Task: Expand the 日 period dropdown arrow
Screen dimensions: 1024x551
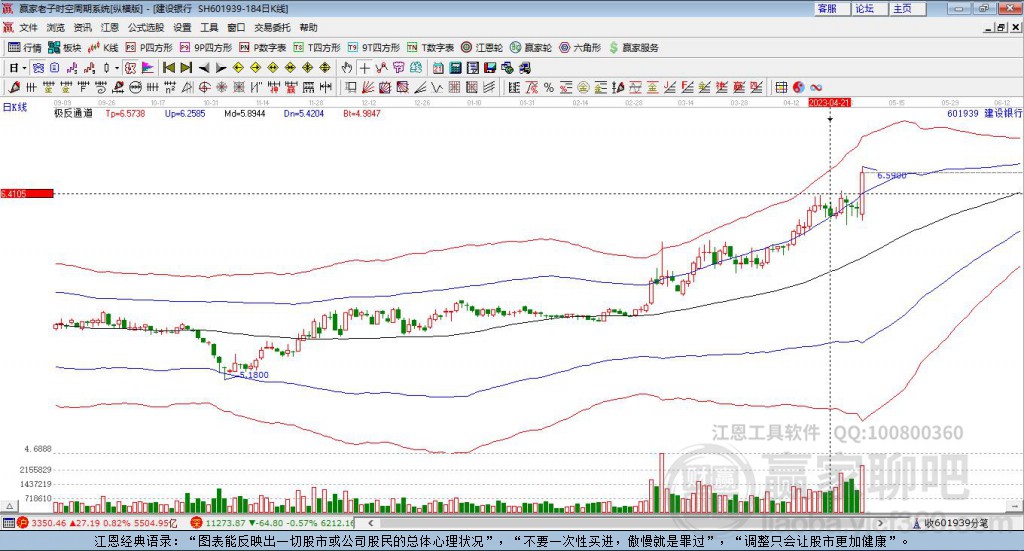Action: (25, 67)
